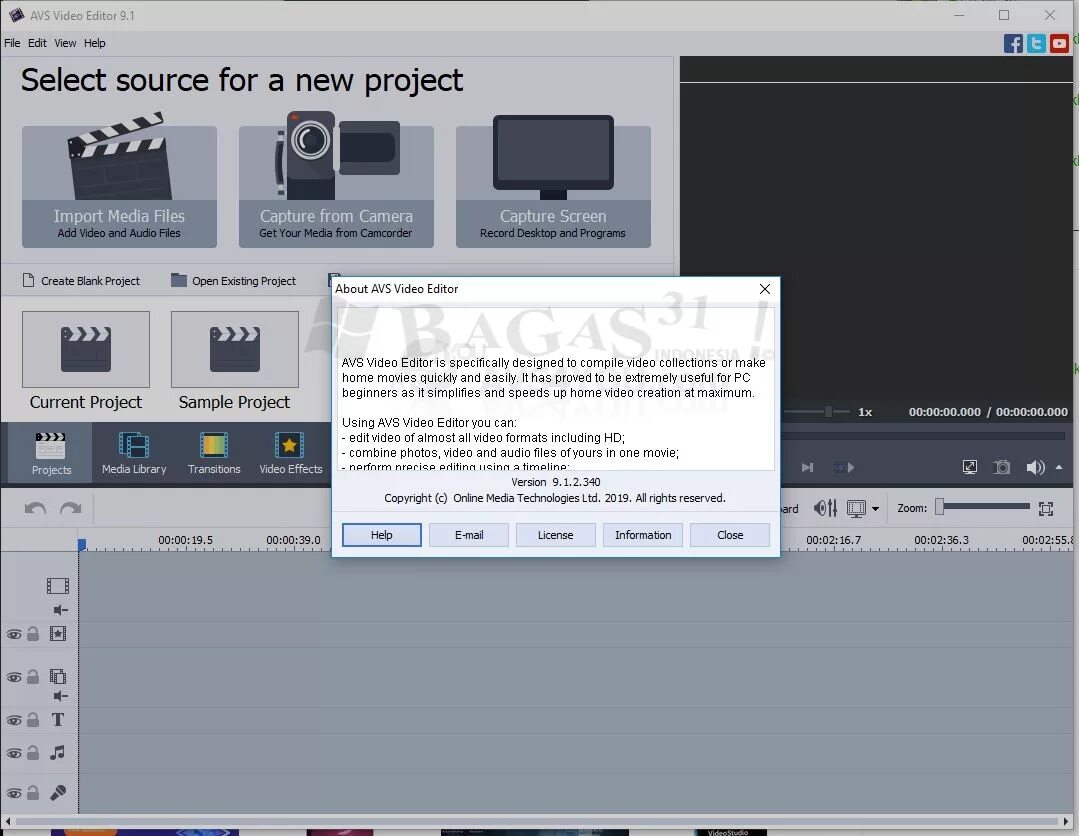
Task: Create a blank project
Action: [81, 281]
